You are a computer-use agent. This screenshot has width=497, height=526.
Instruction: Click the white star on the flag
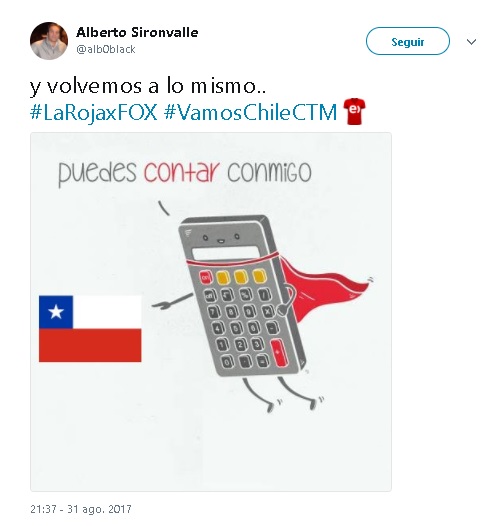pos(56,312)
